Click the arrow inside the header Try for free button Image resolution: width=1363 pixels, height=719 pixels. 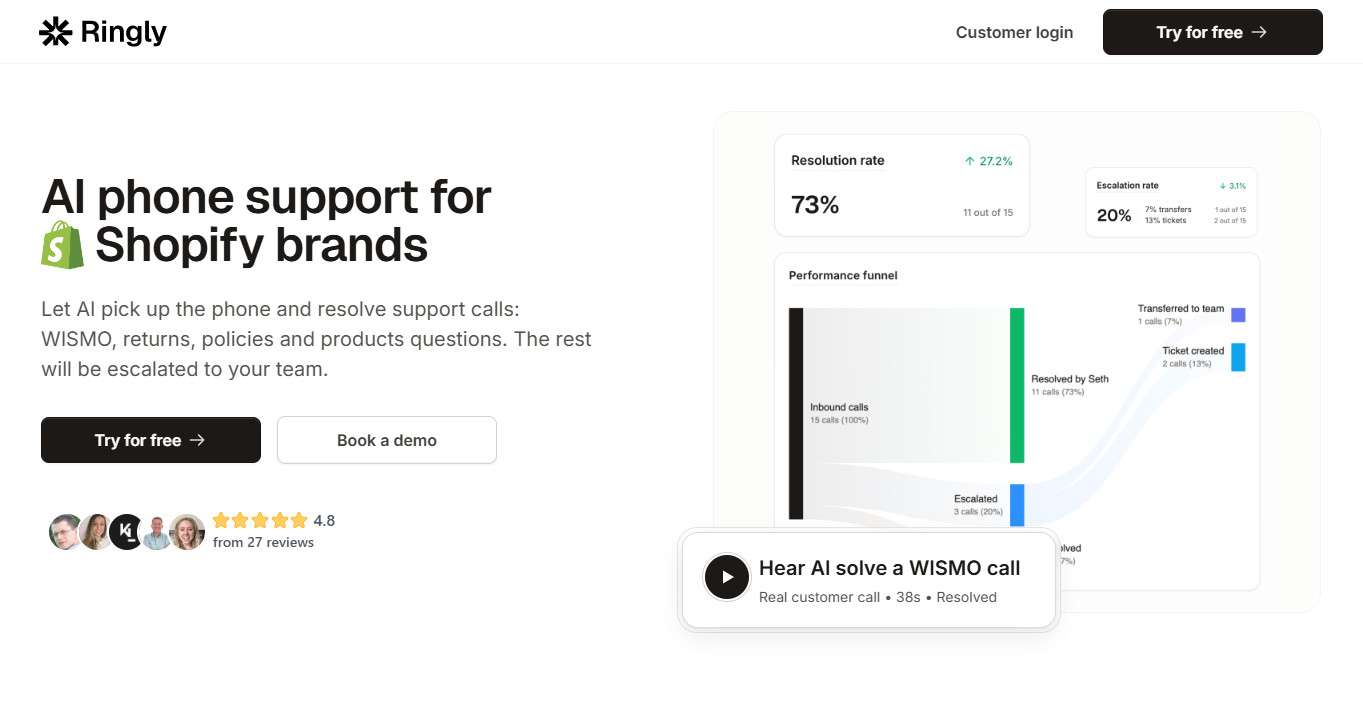1259,31
